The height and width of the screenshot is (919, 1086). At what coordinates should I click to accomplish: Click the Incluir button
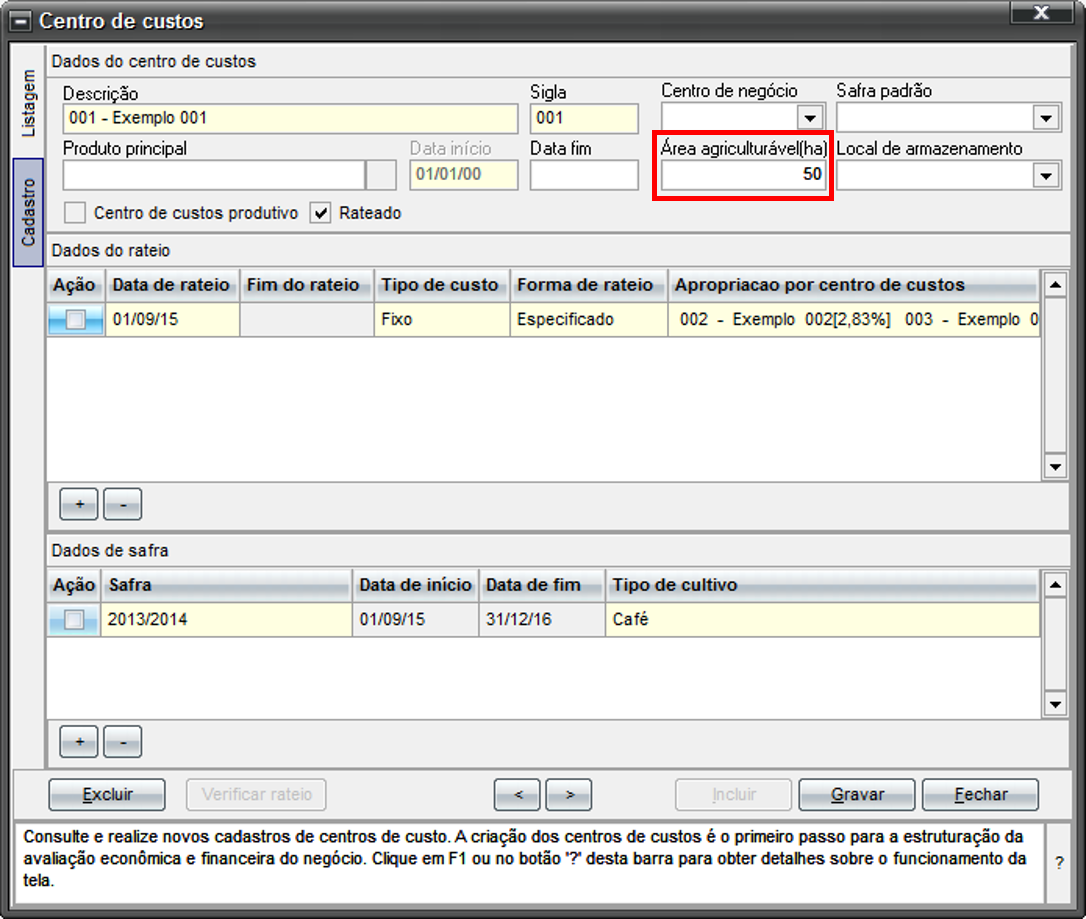pyautogui.click(x=733, y=794)
